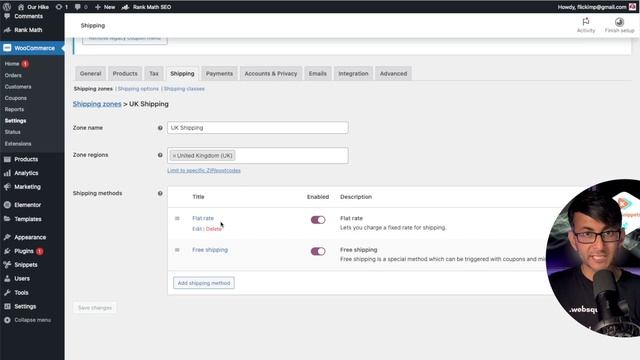Go back to Shipping zones breadcrumb

pyautogui.click(x=97, y=104)
